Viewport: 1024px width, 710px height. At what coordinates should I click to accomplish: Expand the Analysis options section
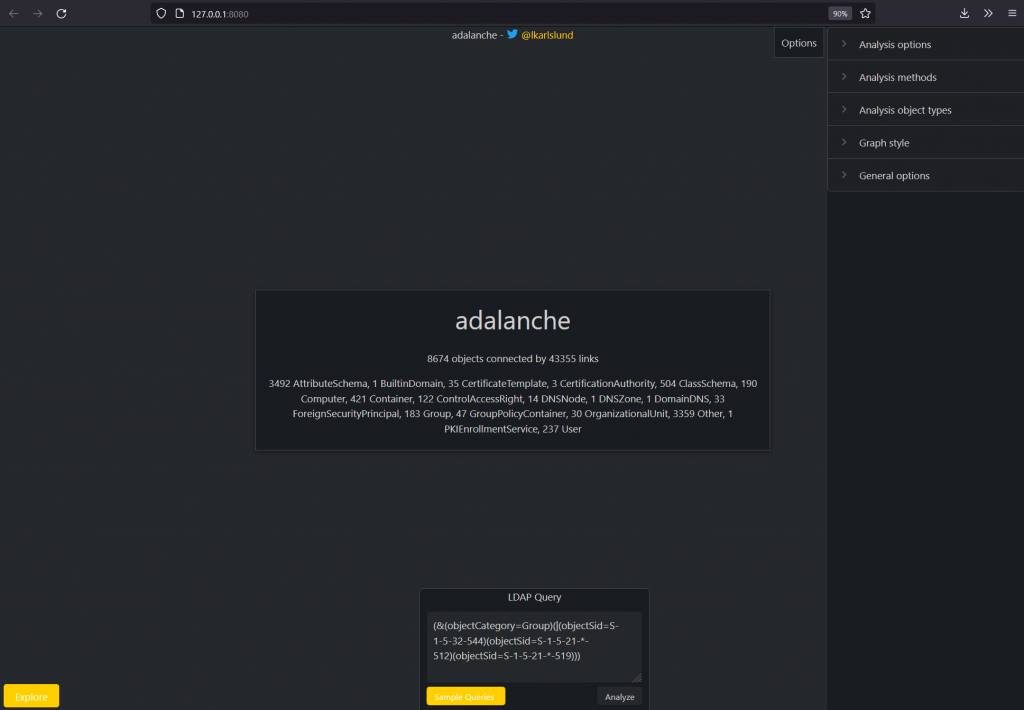click(925, 44)
